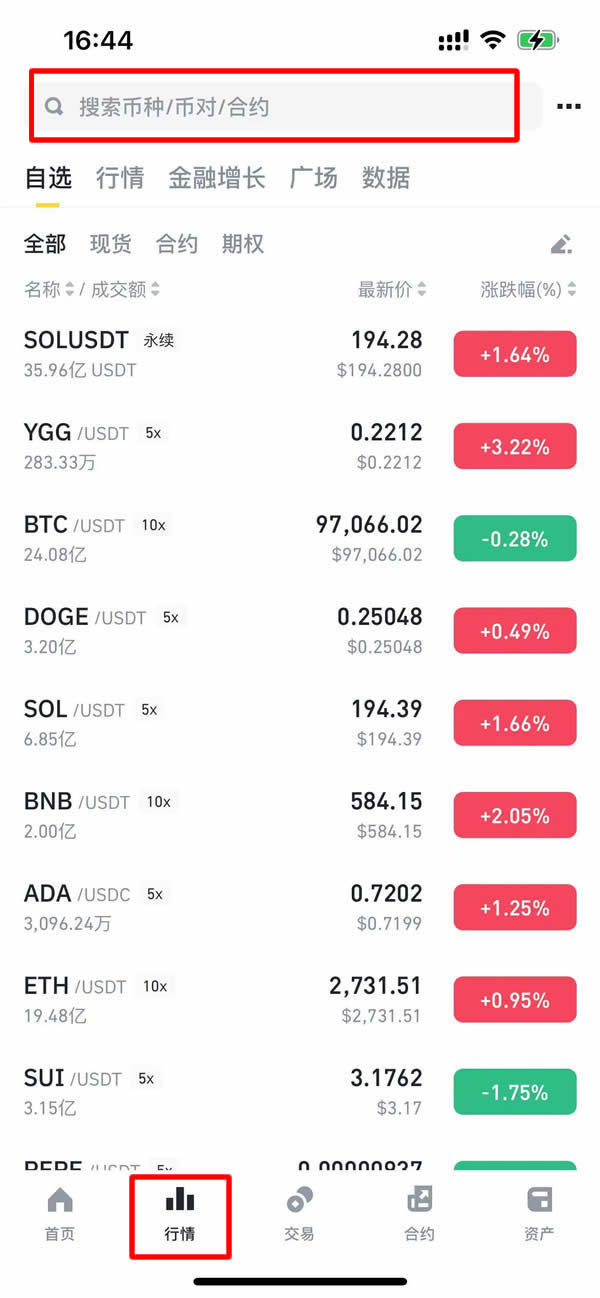Select the 期权 market filter

pos(242,243)
